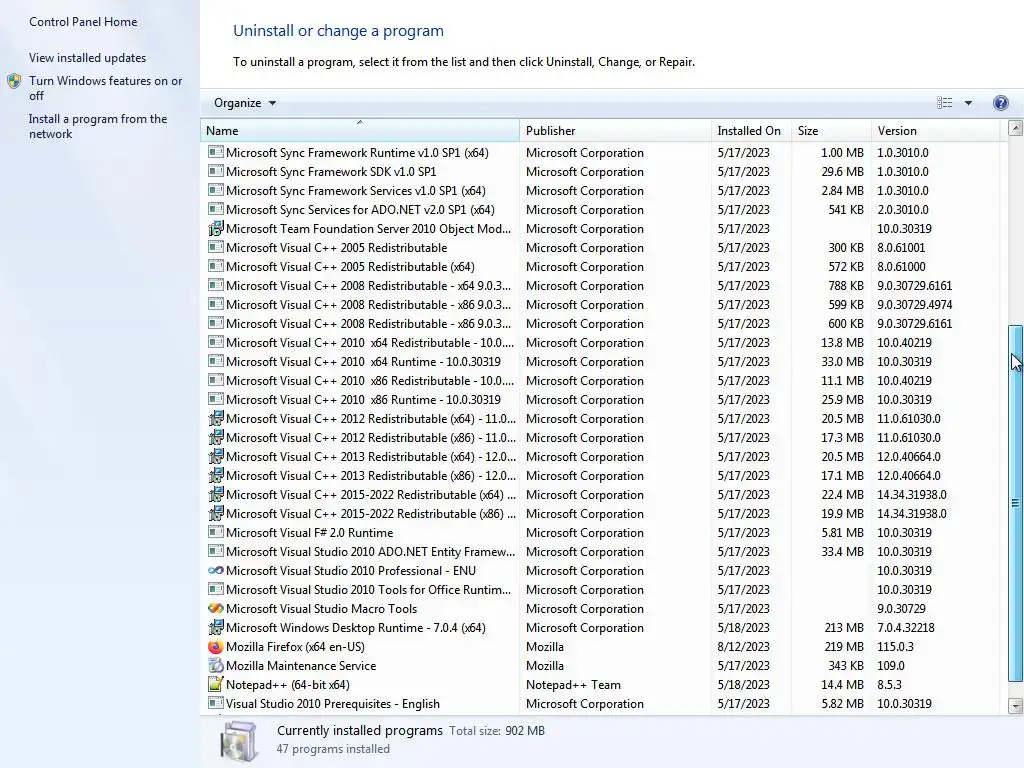Click the Visual C++ 2005 Redistributable (x64) icon

(215, 266)
